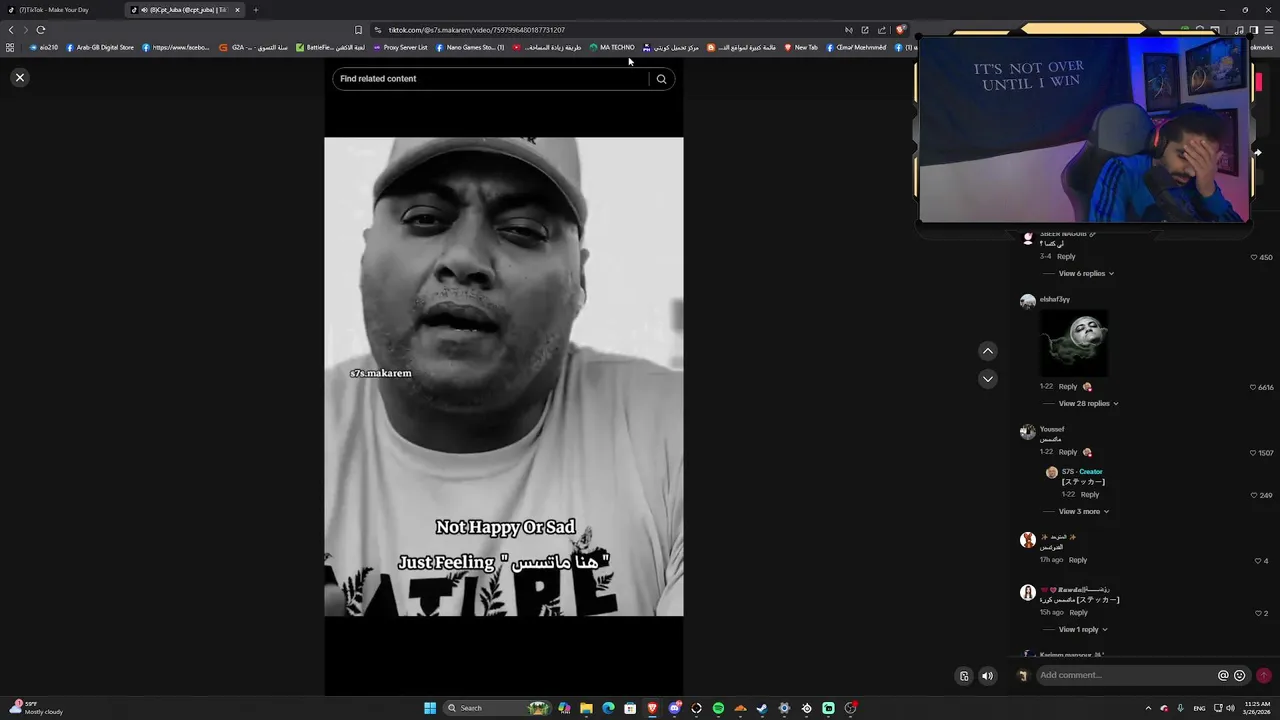Reply to Youssef's comment

[1068, 452]
